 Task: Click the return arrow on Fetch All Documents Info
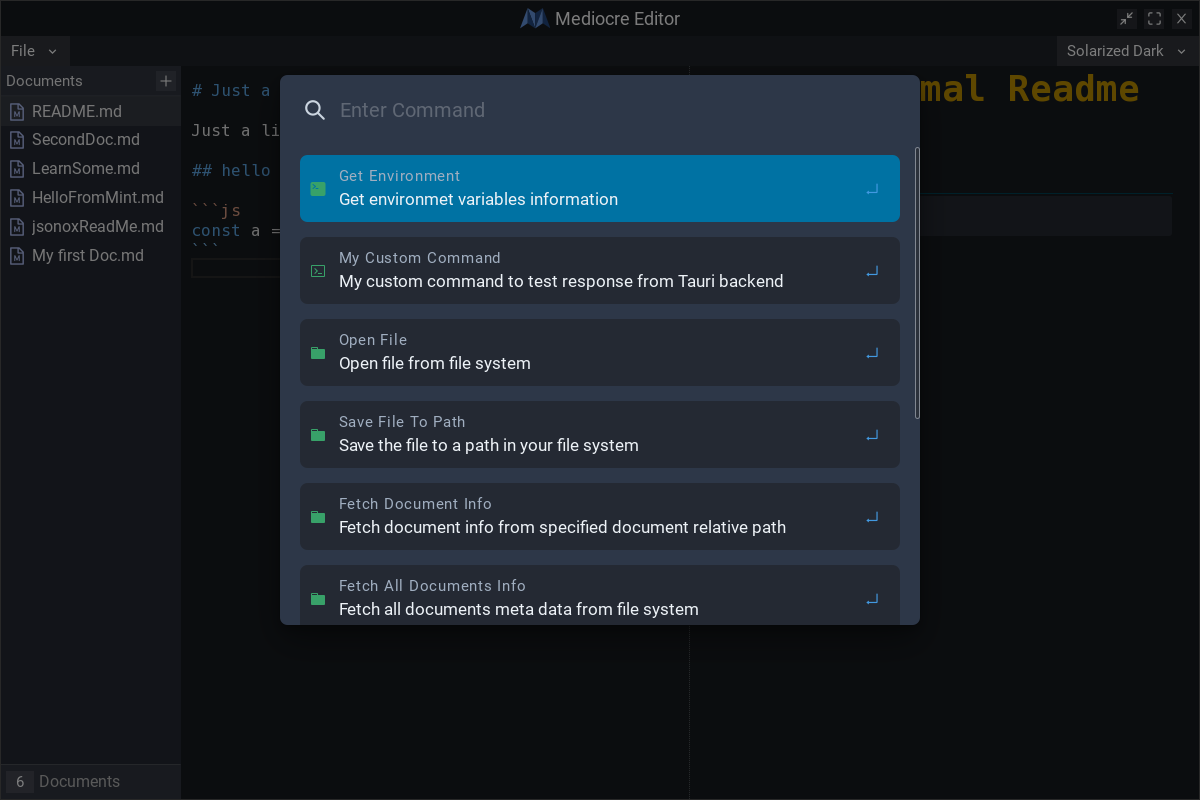872,598
